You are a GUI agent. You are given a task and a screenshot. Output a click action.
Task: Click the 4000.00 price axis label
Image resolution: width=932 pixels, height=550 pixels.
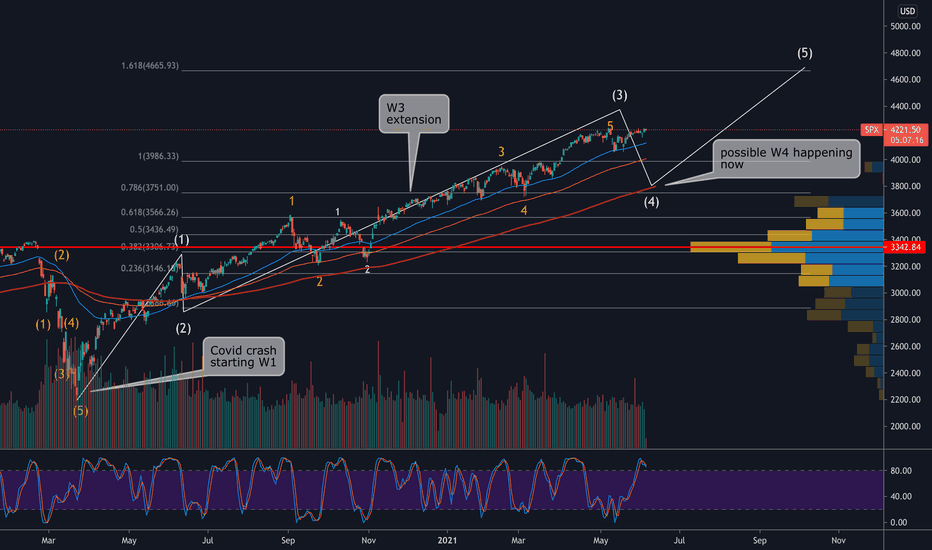tap(905, 160)
